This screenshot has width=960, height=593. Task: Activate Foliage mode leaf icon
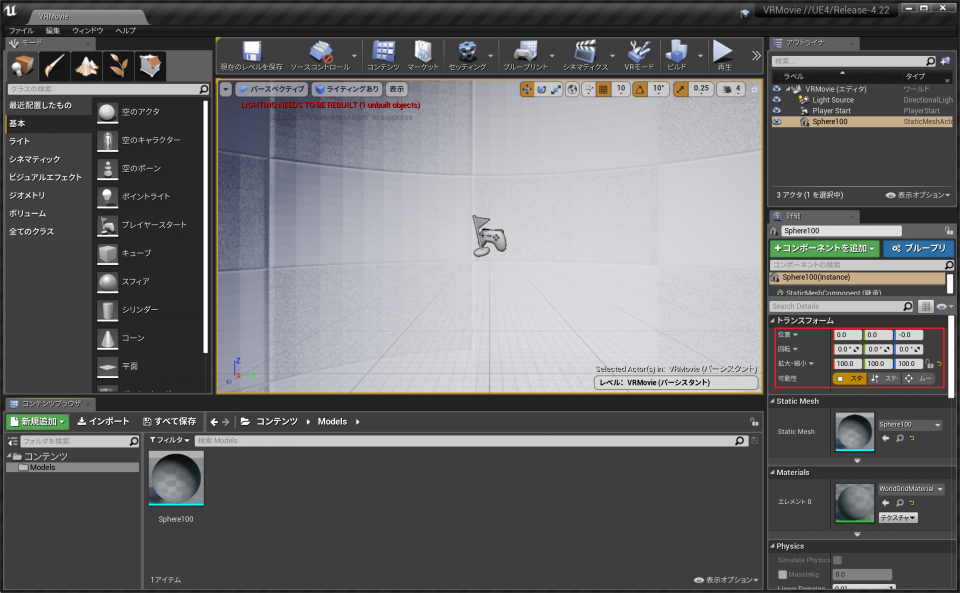[x=118, y=65]
